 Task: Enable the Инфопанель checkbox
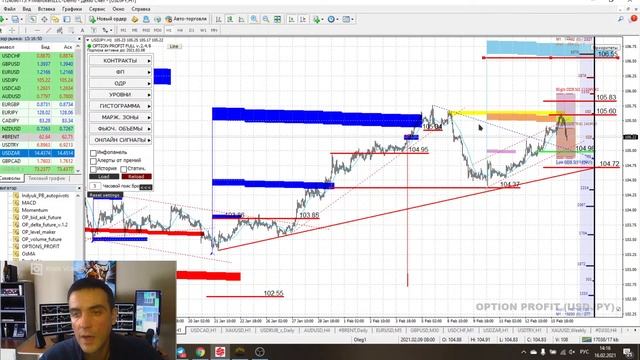pyautogui.click(x=93, y=153)
